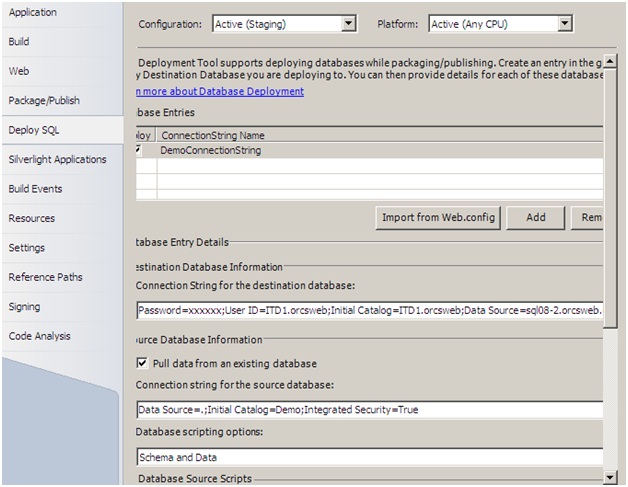Open the Package/Publish tab
This screenshot has width=628, height=487.
pos(44,101)
